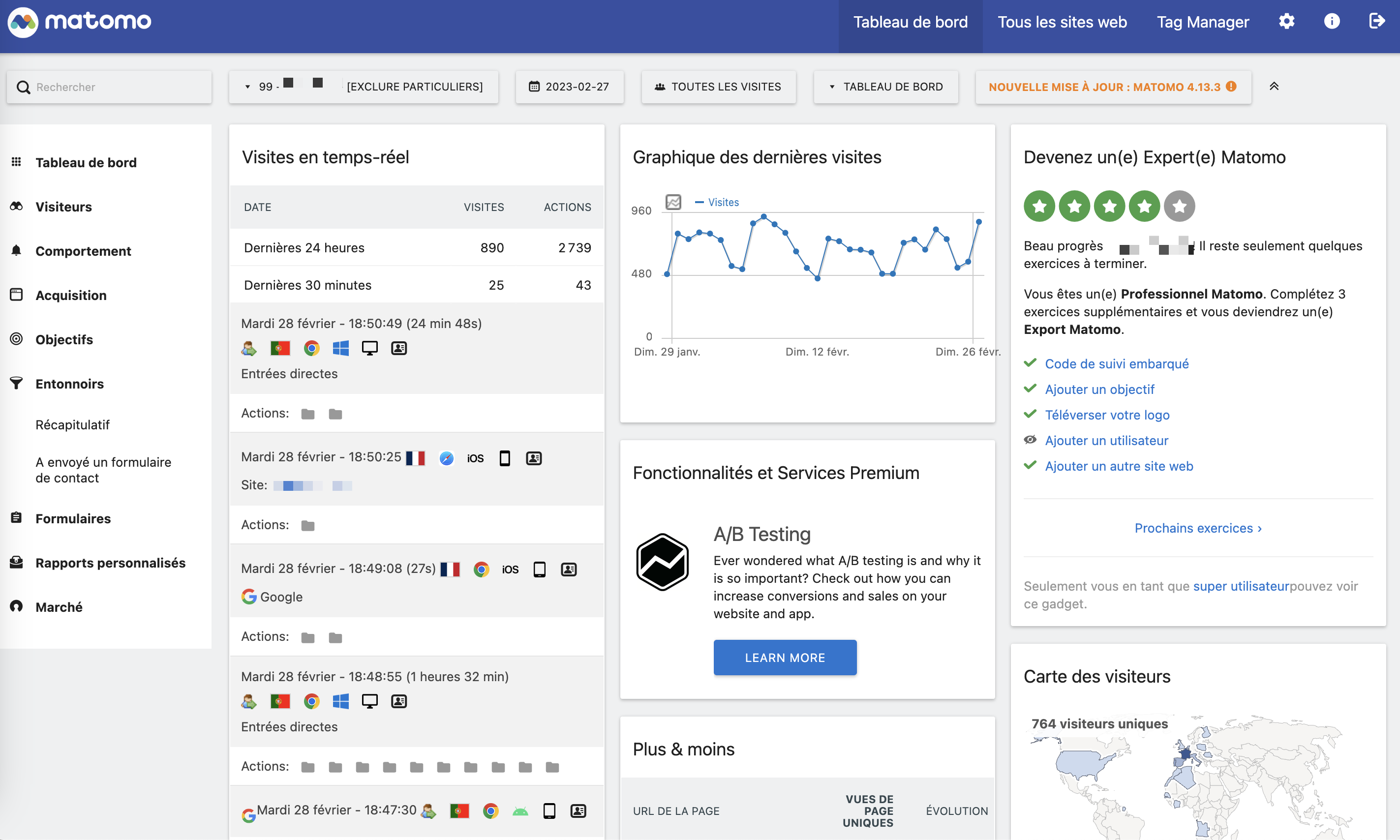Click the Objectifs target icon
Screen dimensions: 1400x840
(x=16, y=338)
